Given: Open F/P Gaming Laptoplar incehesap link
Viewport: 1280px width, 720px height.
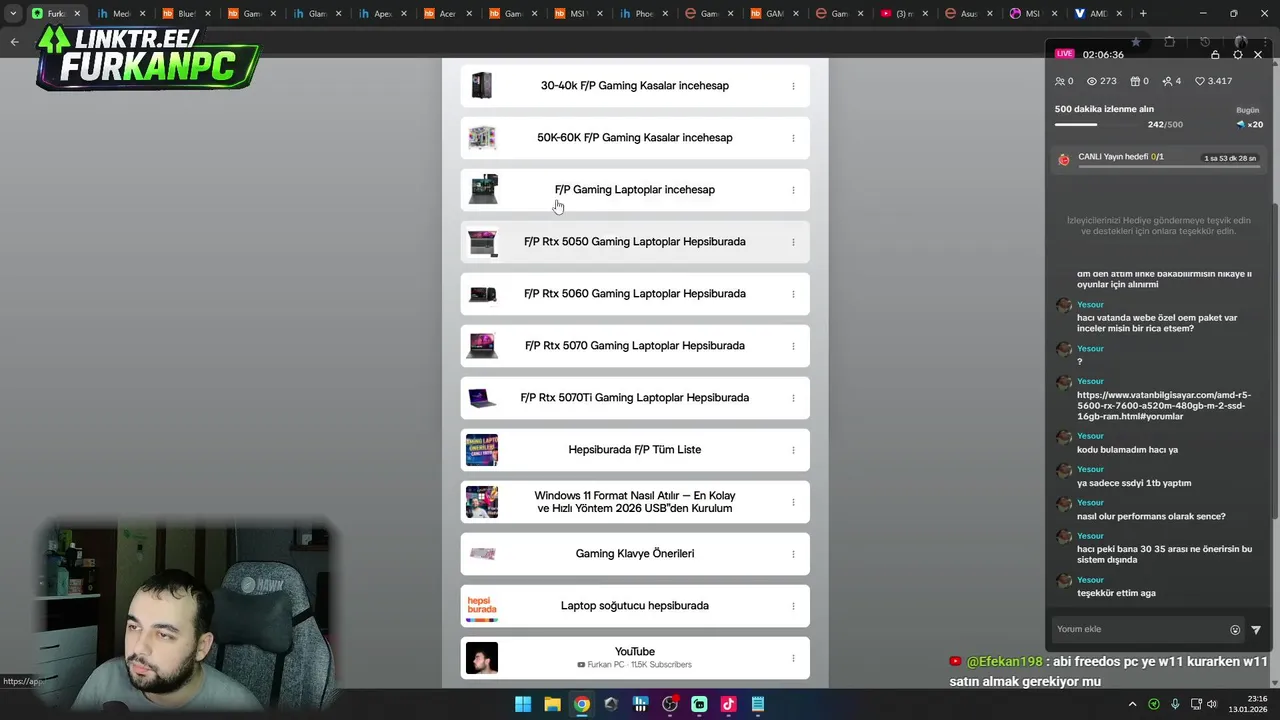Looking at the screenshot, I should pos(634,190).
